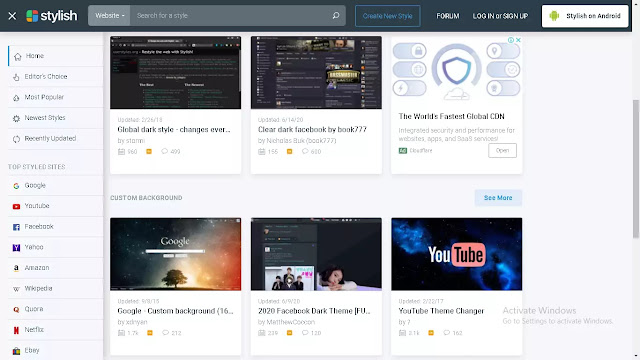
Task: Select Home in the sidebar
Action: click(56, 56)
